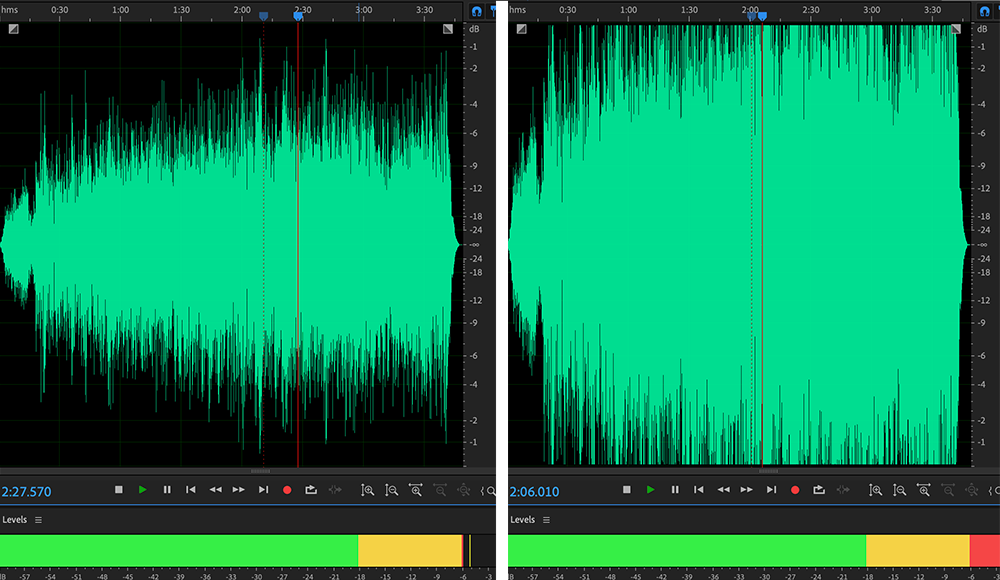Click Record button in the left transport
The height and width of the screenshot is (580, 1000).
click(x=287, y=490)
